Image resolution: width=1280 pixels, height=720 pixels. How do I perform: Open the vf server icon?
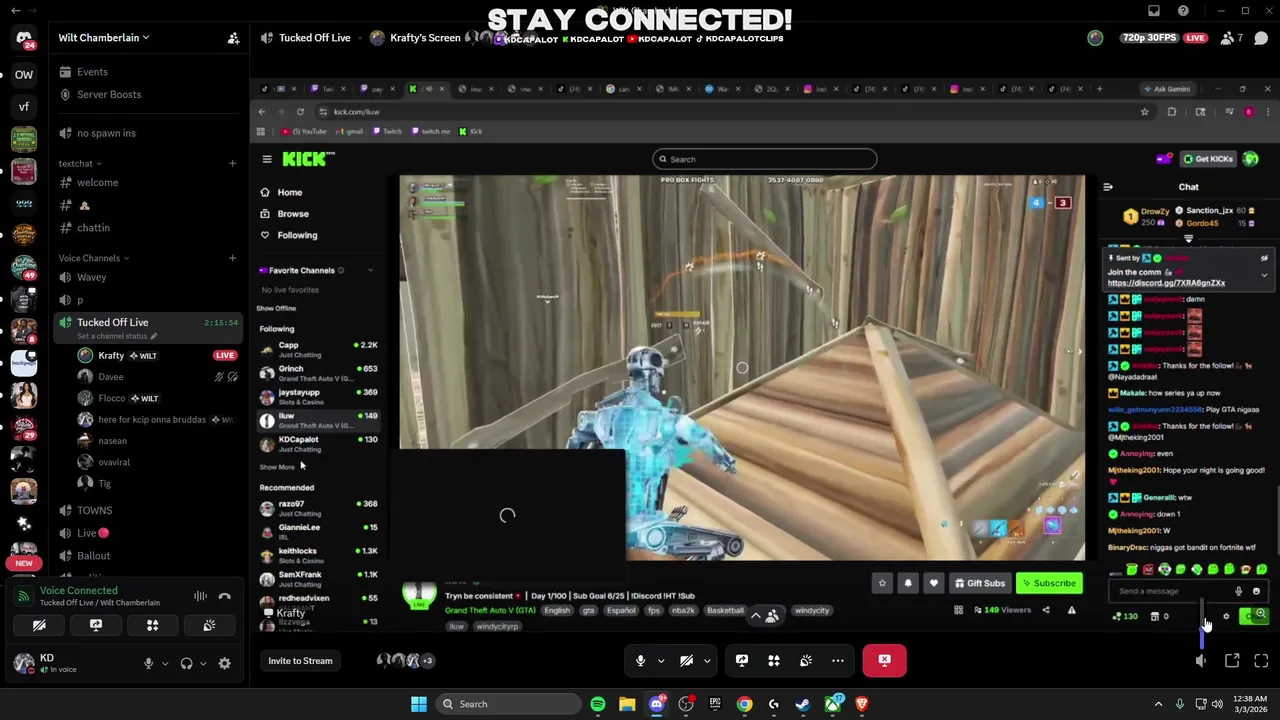tap(24, 106)
